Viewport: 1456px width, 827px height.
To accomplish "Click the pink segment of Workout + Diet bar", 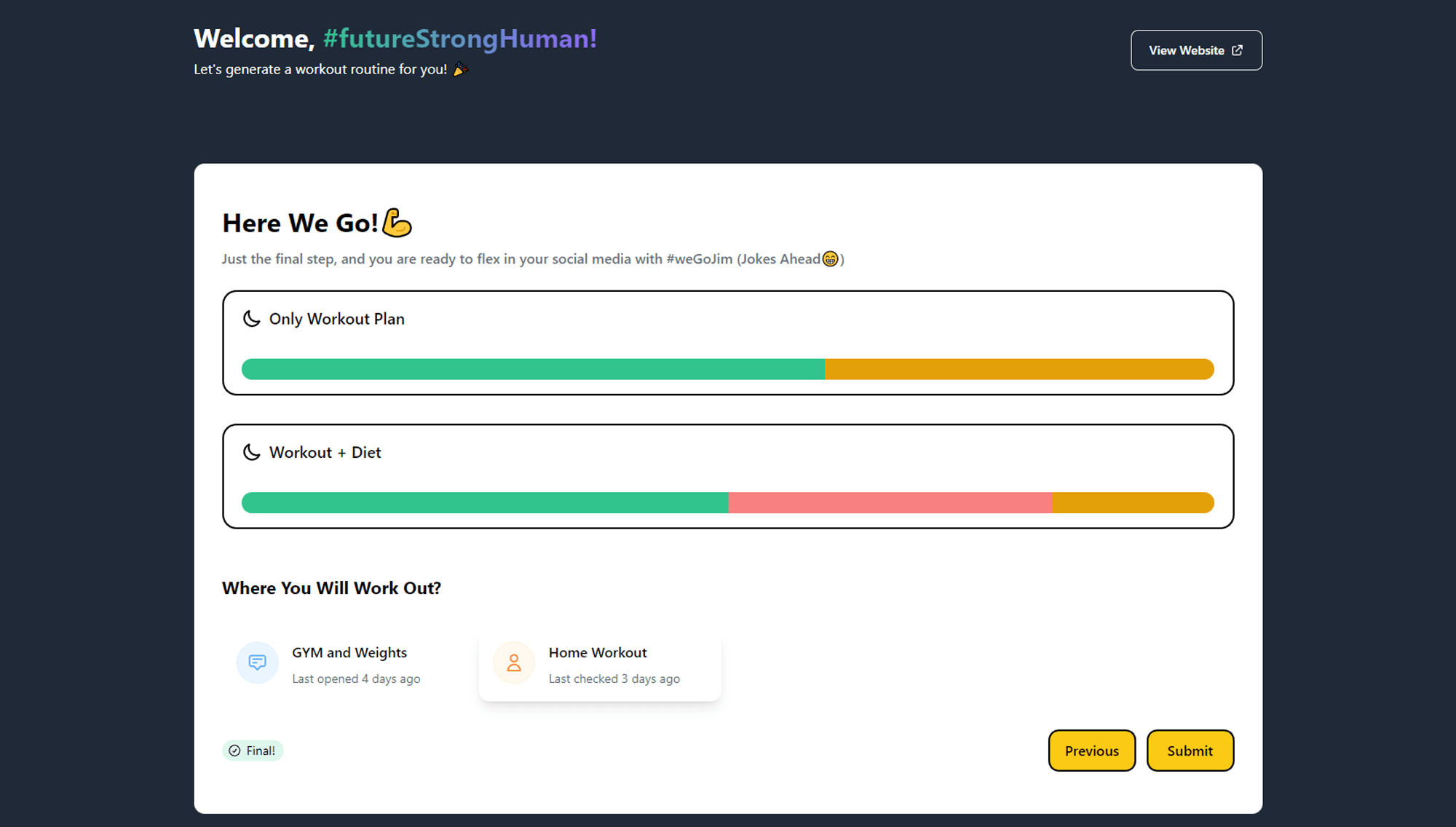I will [890, 502].
